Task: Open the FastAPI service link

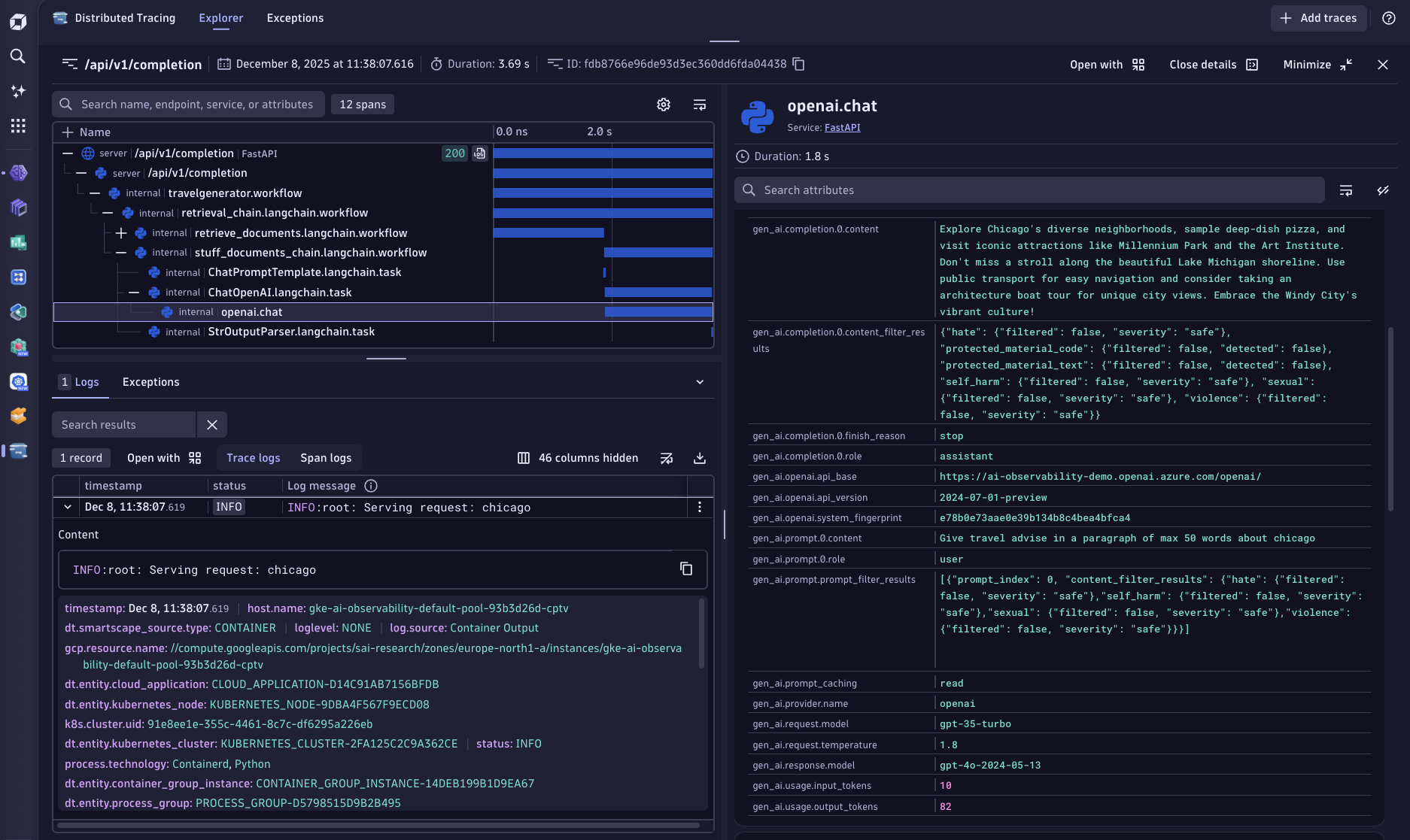Action: click(842, 128)
